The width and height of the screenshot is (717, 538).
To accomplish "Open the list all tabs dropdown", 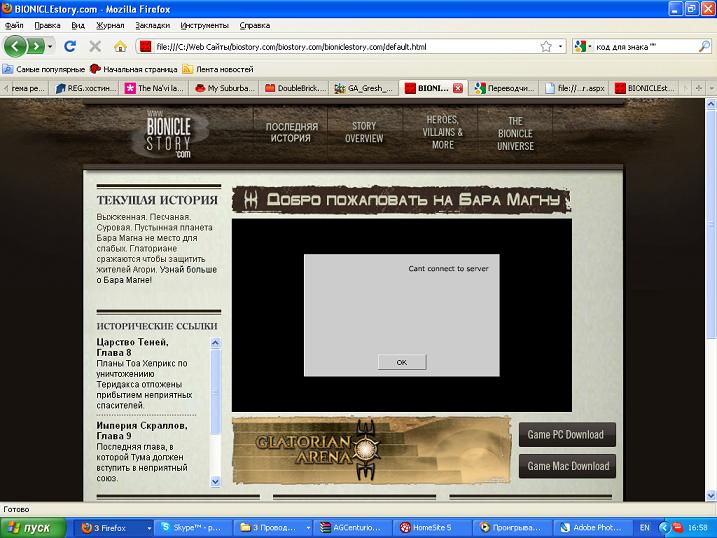I will point(712,88).
